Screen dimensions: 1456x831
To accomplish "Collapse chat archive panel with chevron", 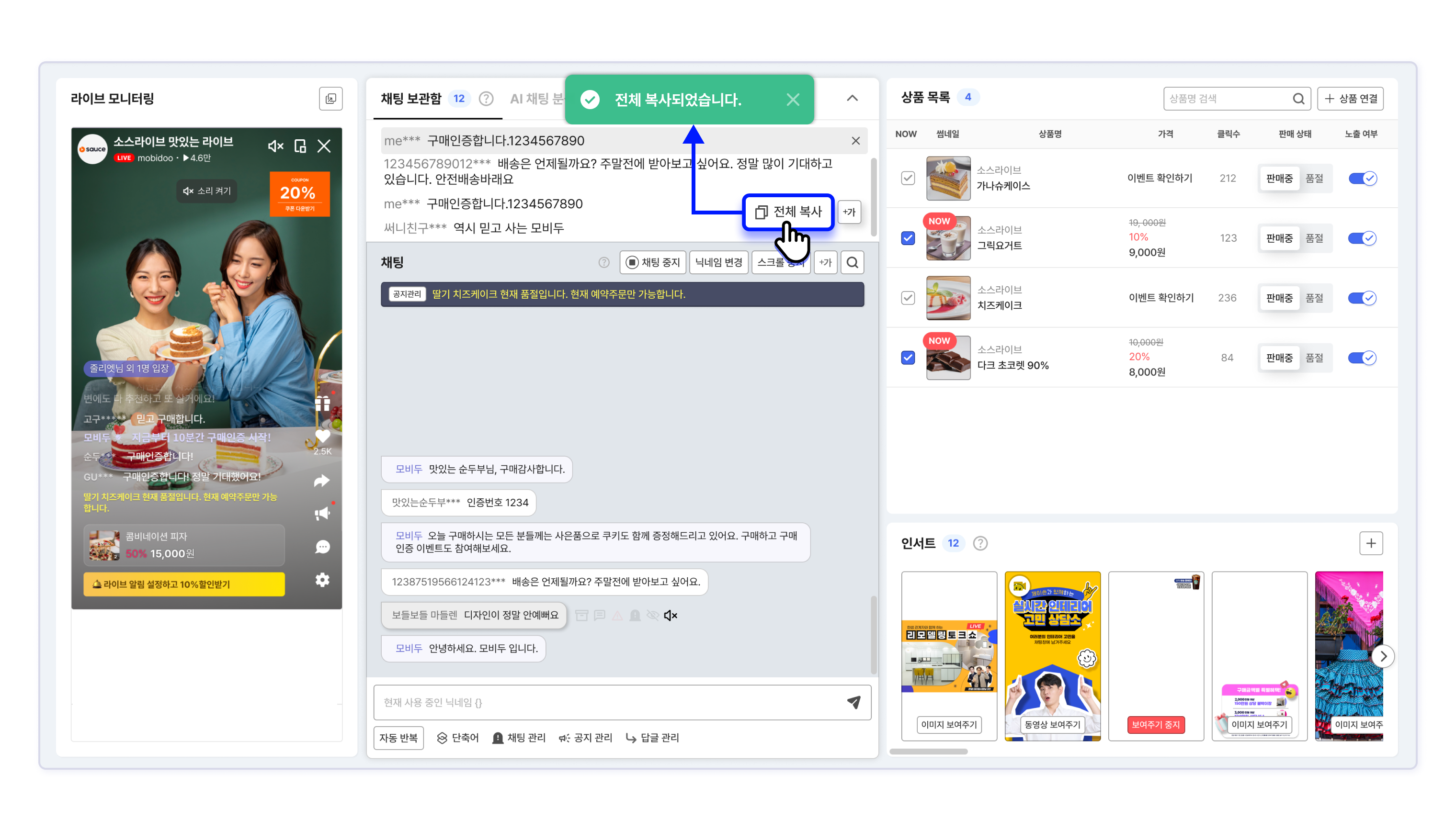I will 852,98.
